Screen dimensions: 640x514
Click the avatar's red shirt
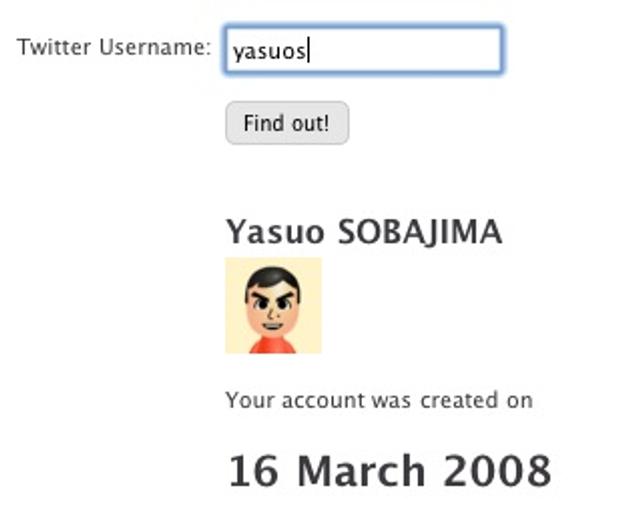[x=272, y=345]
